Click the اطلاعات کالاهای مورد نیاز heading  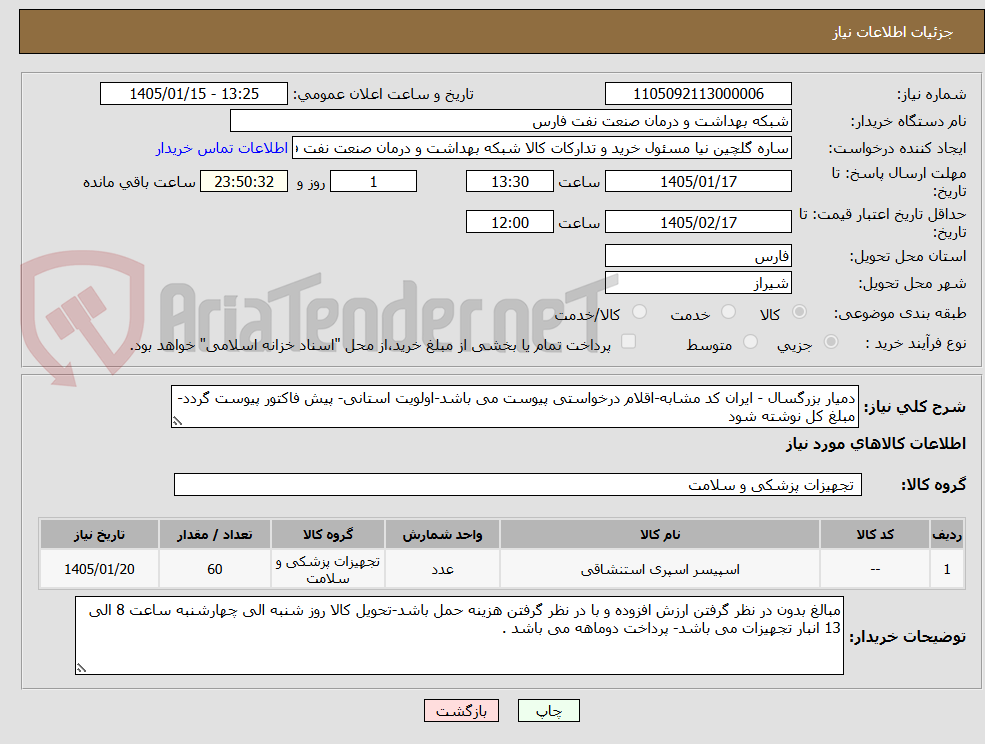(876, 444)
